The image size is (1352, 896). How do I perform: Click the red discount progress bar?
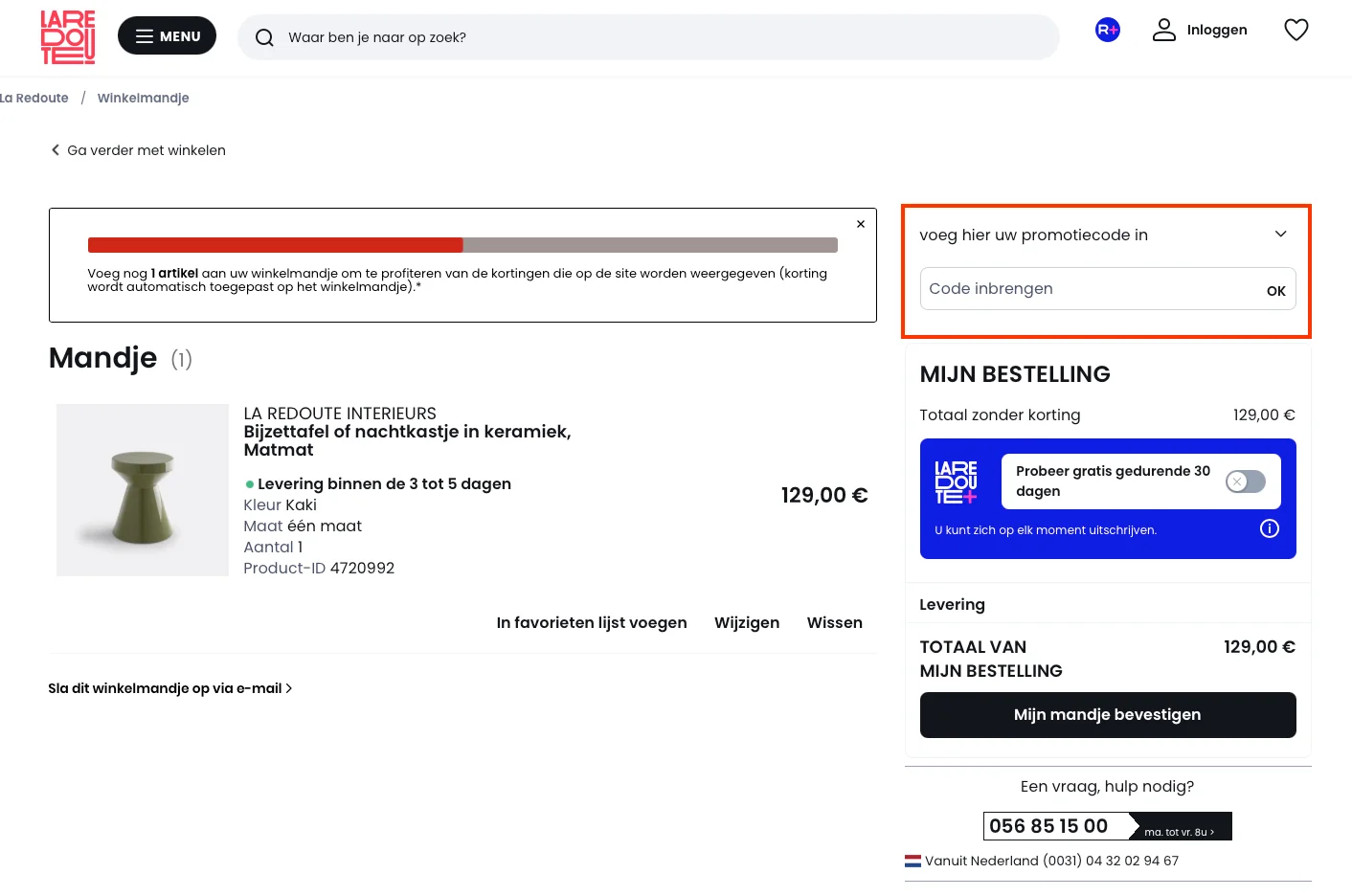coord(275,245)
